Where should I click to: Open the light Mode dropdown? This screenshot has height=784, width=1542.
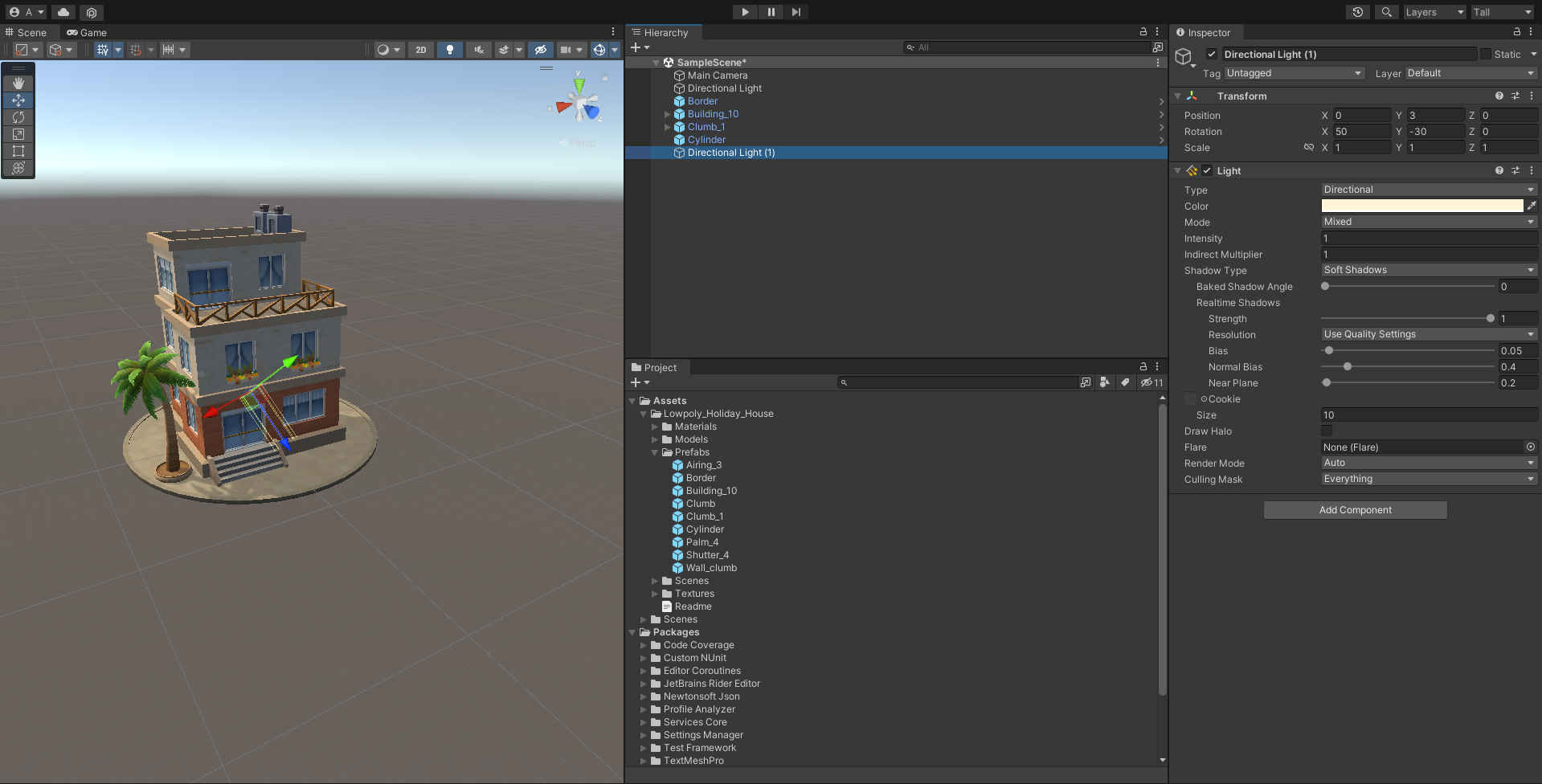[1429, 223]
